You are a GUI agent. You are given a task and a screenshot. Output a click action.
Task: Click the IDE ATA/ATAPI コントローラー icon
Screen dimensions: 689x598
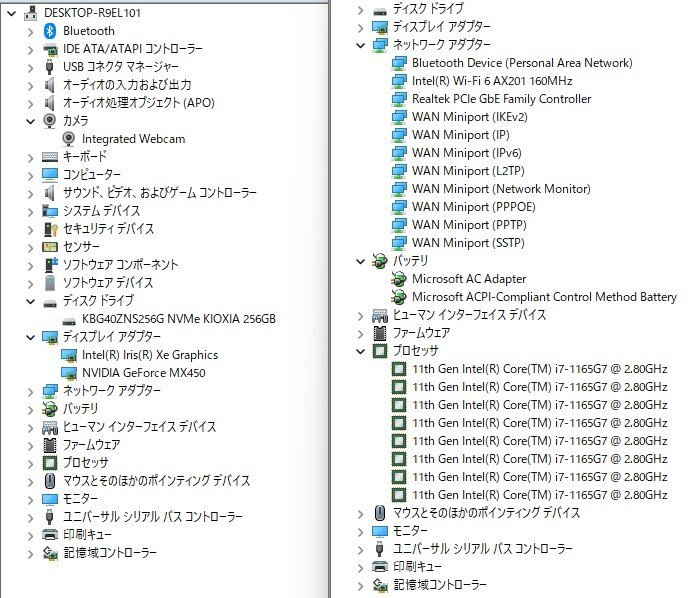(50, 49)
